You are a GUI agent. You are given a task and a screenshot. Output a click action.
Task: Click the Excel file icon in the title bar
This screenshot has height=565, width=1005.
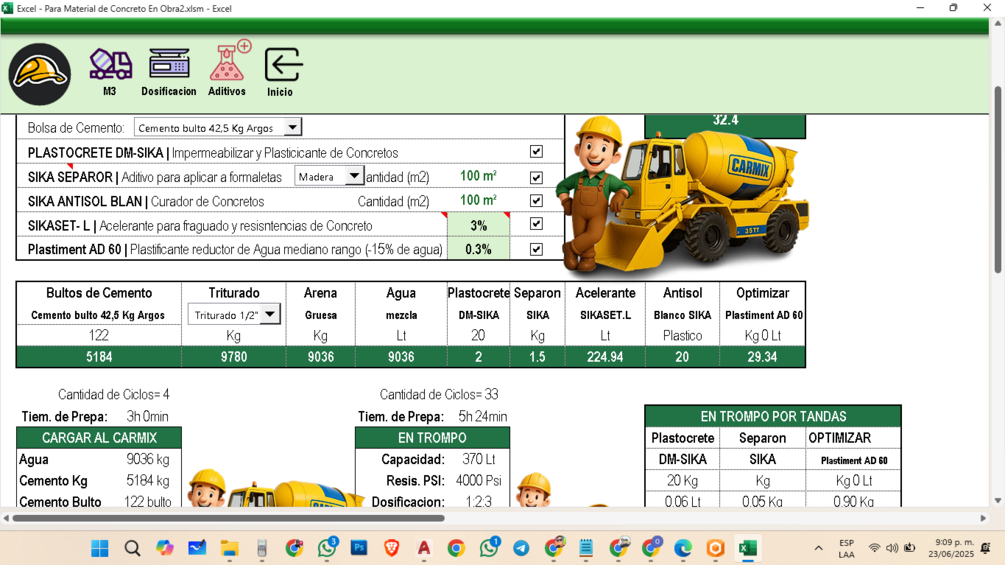7,8
